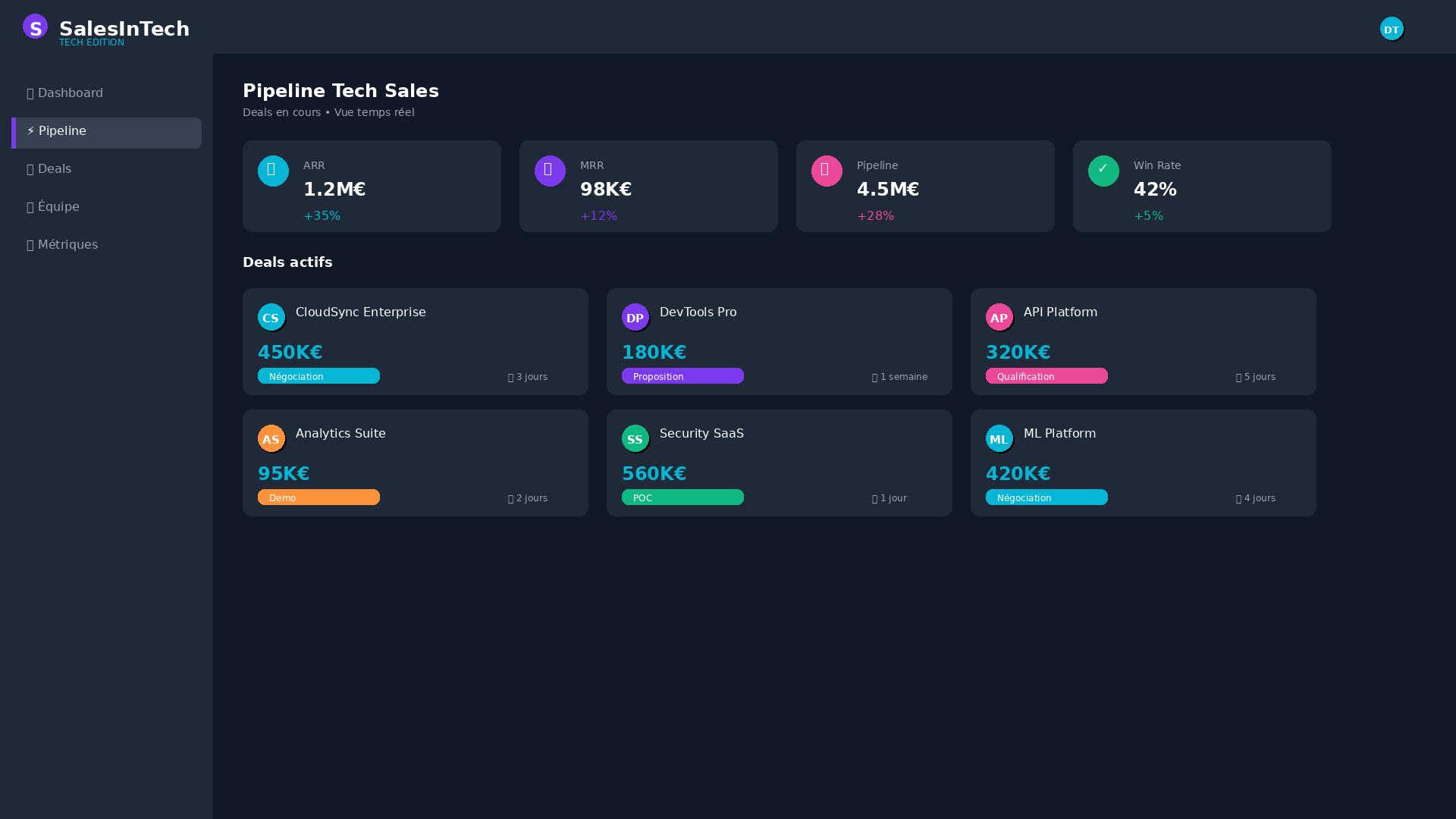This screenshot has width=1456, height=819.
Task: Click the purple MRR metric icon
Action: [550, 171]
